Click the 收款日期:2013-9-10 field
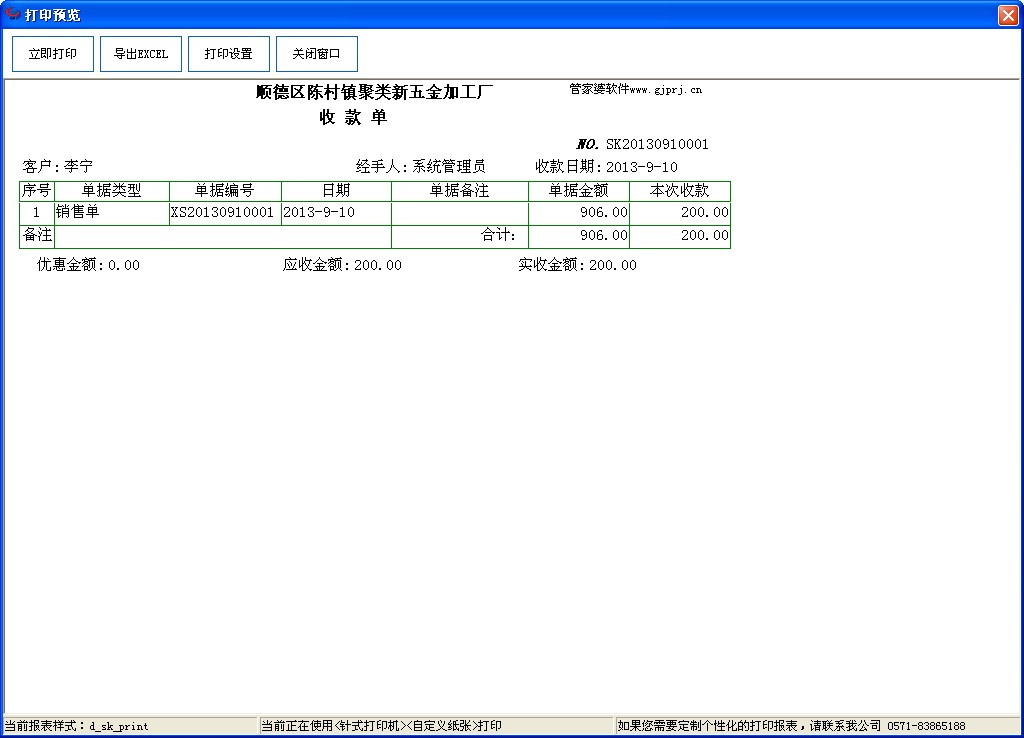Image resolution: width=1024 pixels, height=738 pixels. coord(606,167)
